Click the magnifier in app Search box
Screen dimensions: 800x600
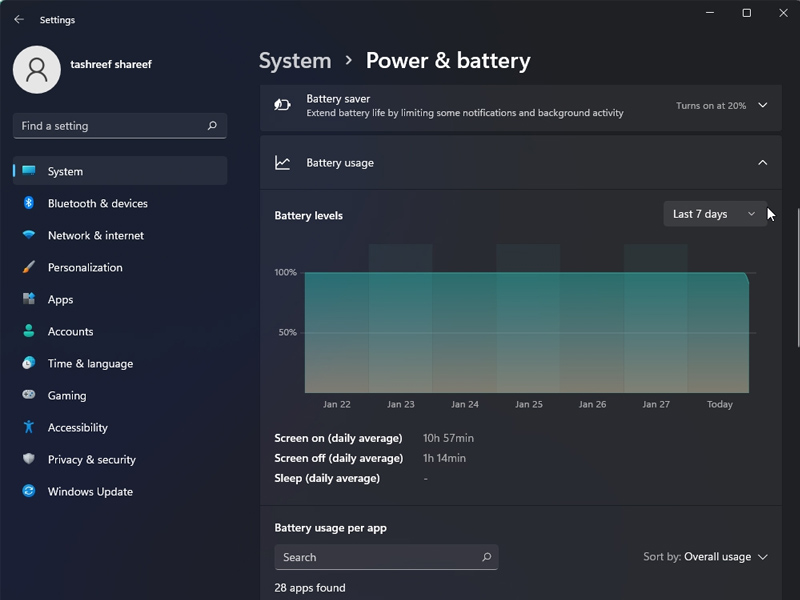tap(487, 557)
